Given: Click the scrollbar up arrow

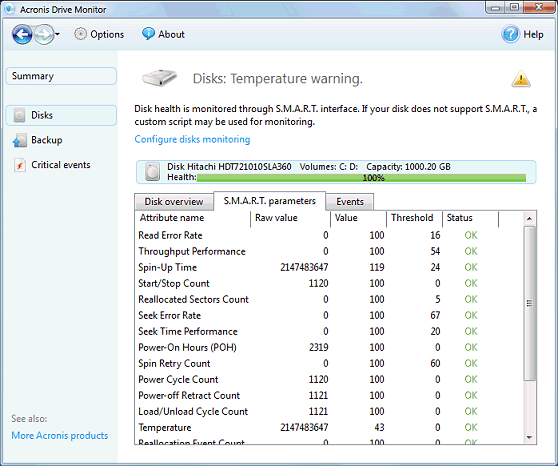Looking at the screenshot, I should click(529, 218).
